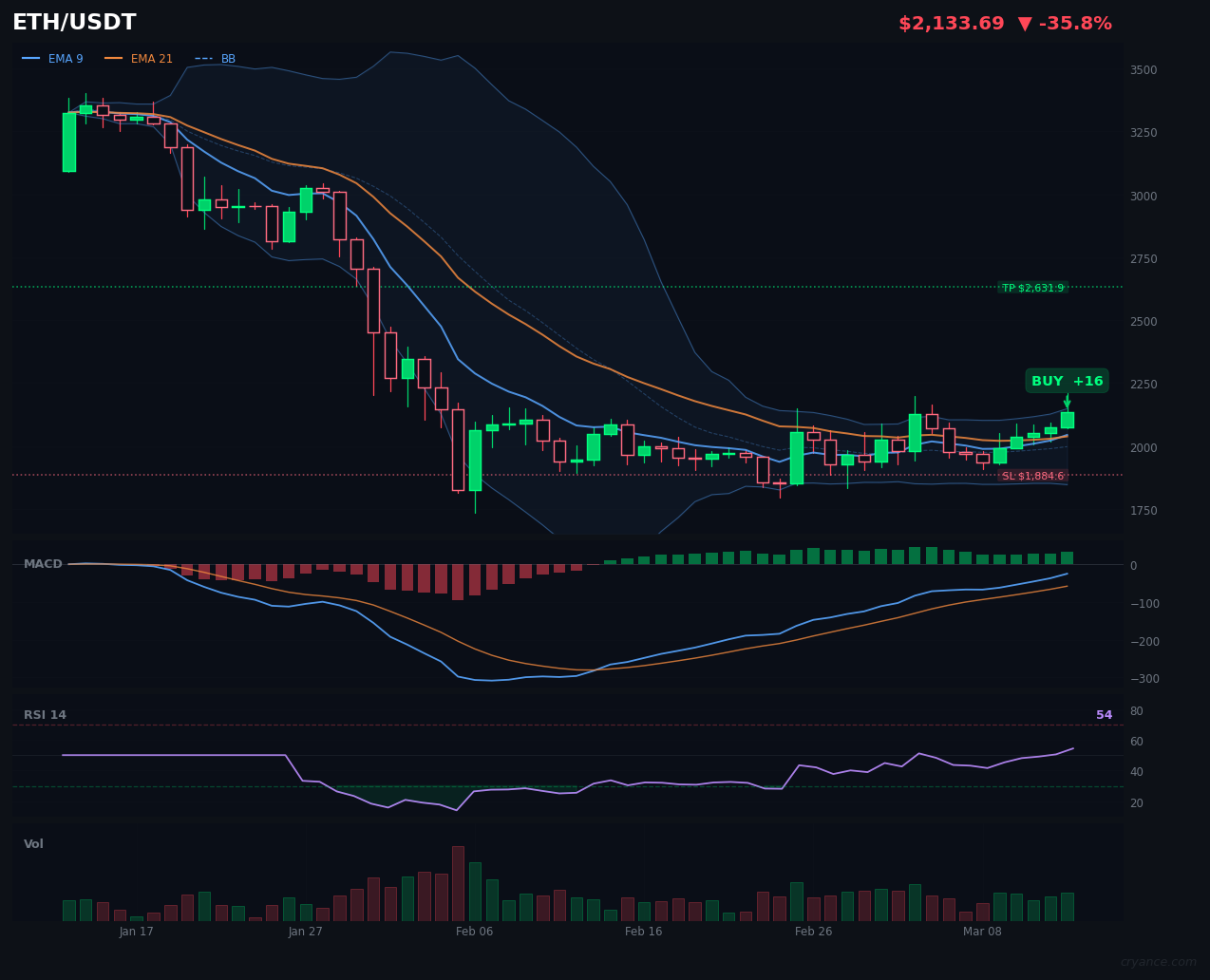Toggle the EMA 21 overlay in the legend
Image resolution: width=1210 pixels, height=980 pixels.
148,58
